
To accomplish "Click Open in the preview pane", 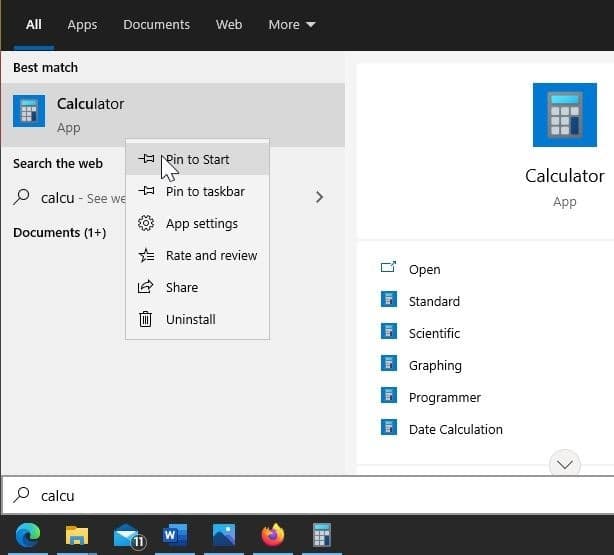I will coord(424,269).
